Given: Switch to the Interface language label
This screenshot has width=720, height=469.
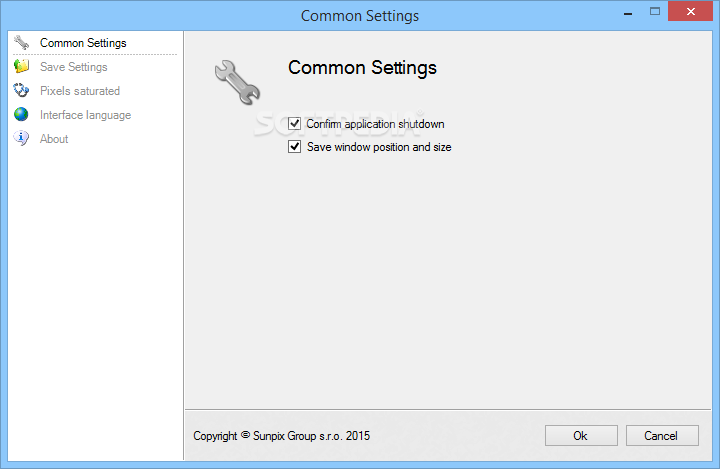Looking at the screenshot, I should [x=85, y=115].
